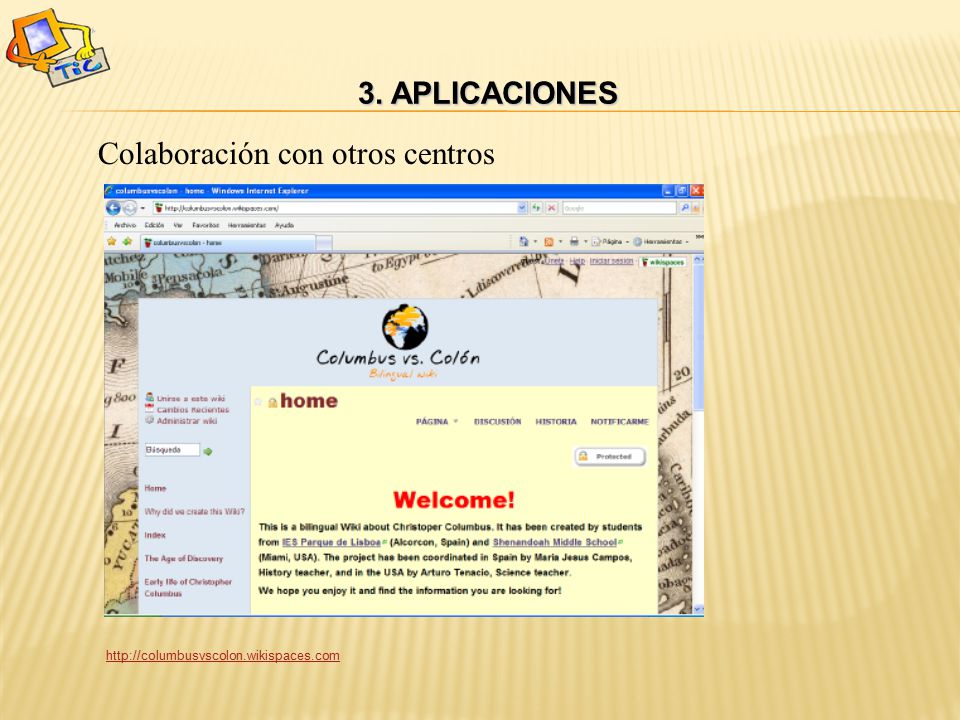960x720 pixels.
Task: Open The Age of Discovery link
Action: pos(184,558)
